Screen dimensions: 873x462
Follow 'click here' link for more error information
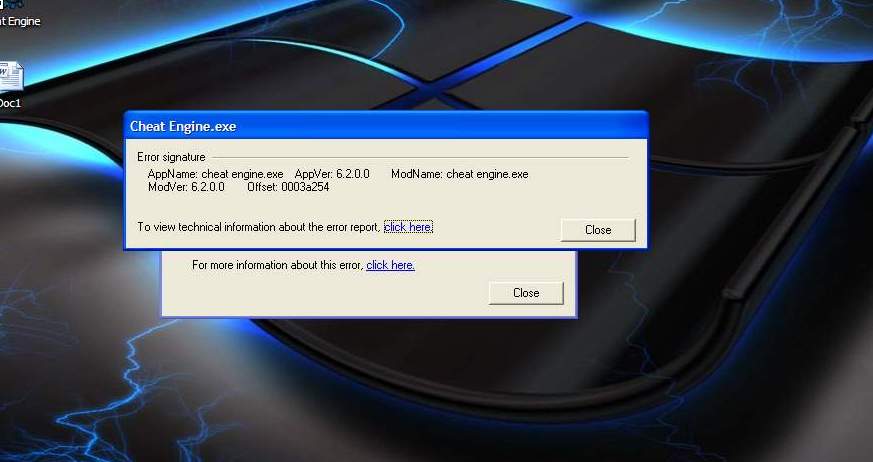coord(390,265)
